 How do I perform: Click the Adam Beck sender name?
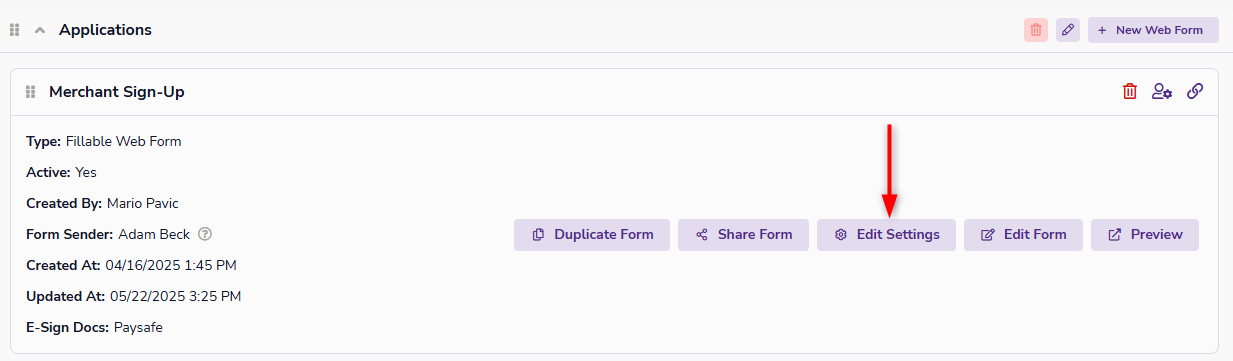pos(155,234)
